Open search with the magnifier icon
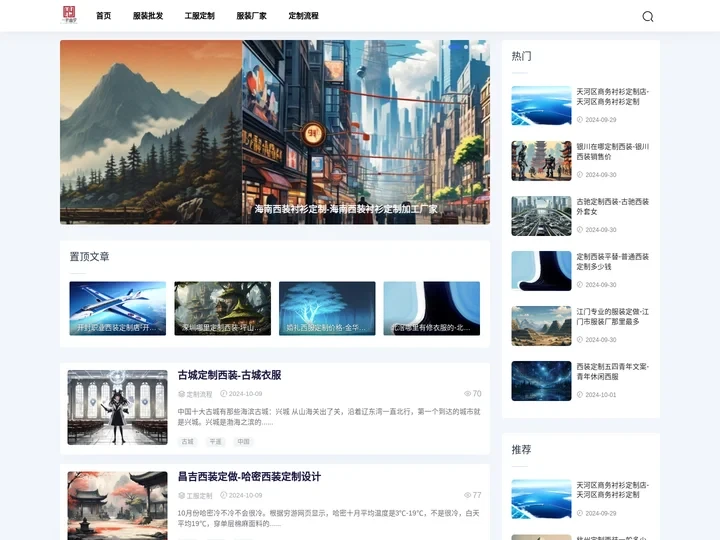The image size is (720, 540). point(647,17)
